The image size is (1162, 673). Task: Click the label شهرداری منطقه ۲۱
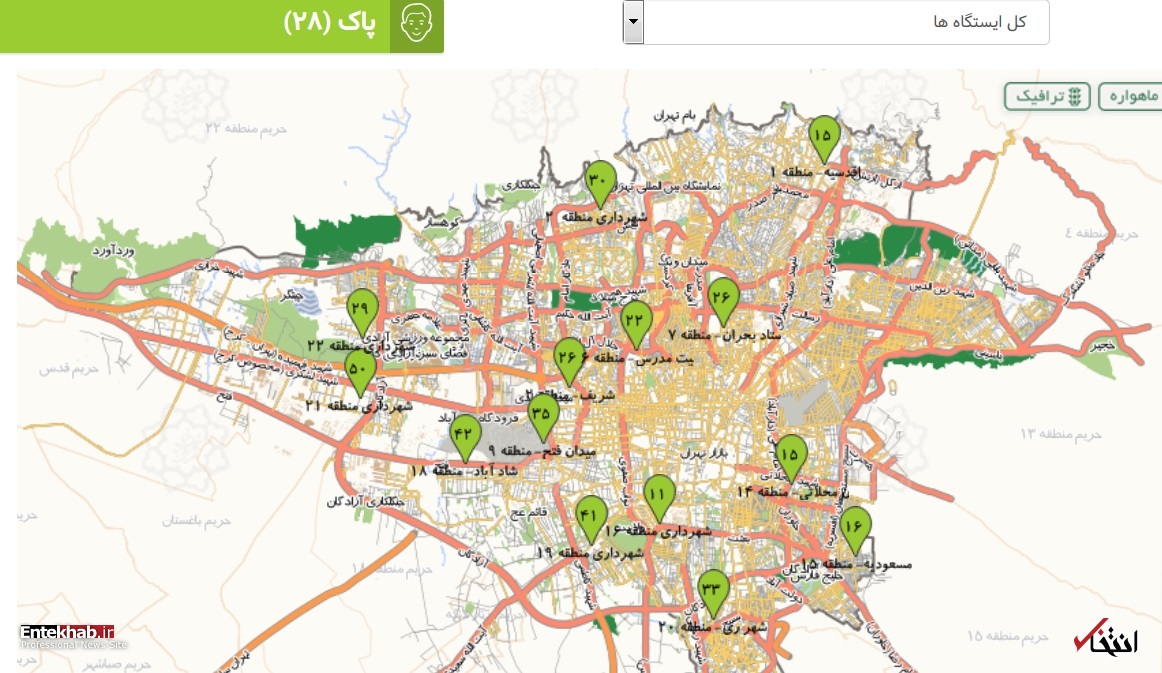[x=359, y=406]
